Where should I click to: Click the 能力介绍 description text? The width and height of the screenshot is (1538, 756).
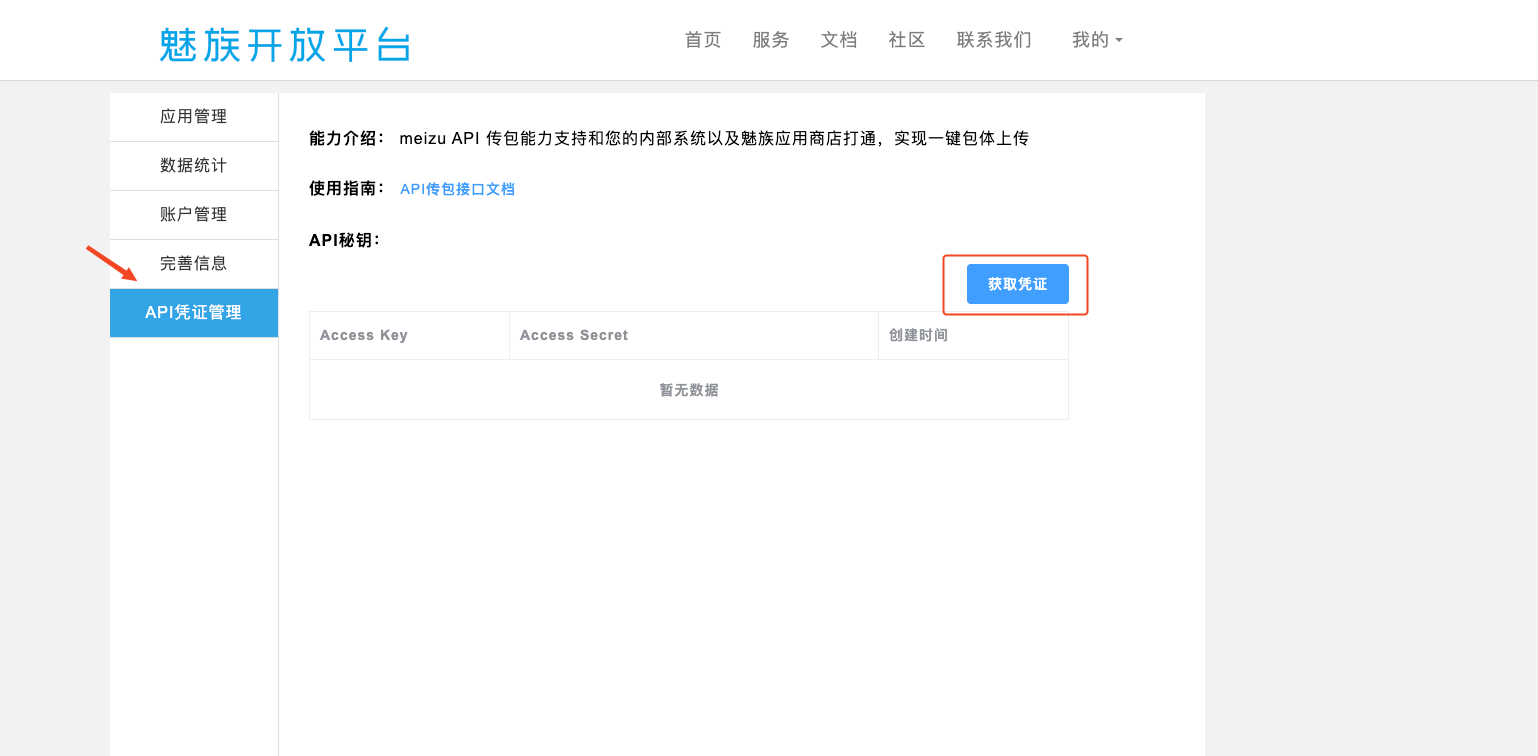click(x=713, y=139)
